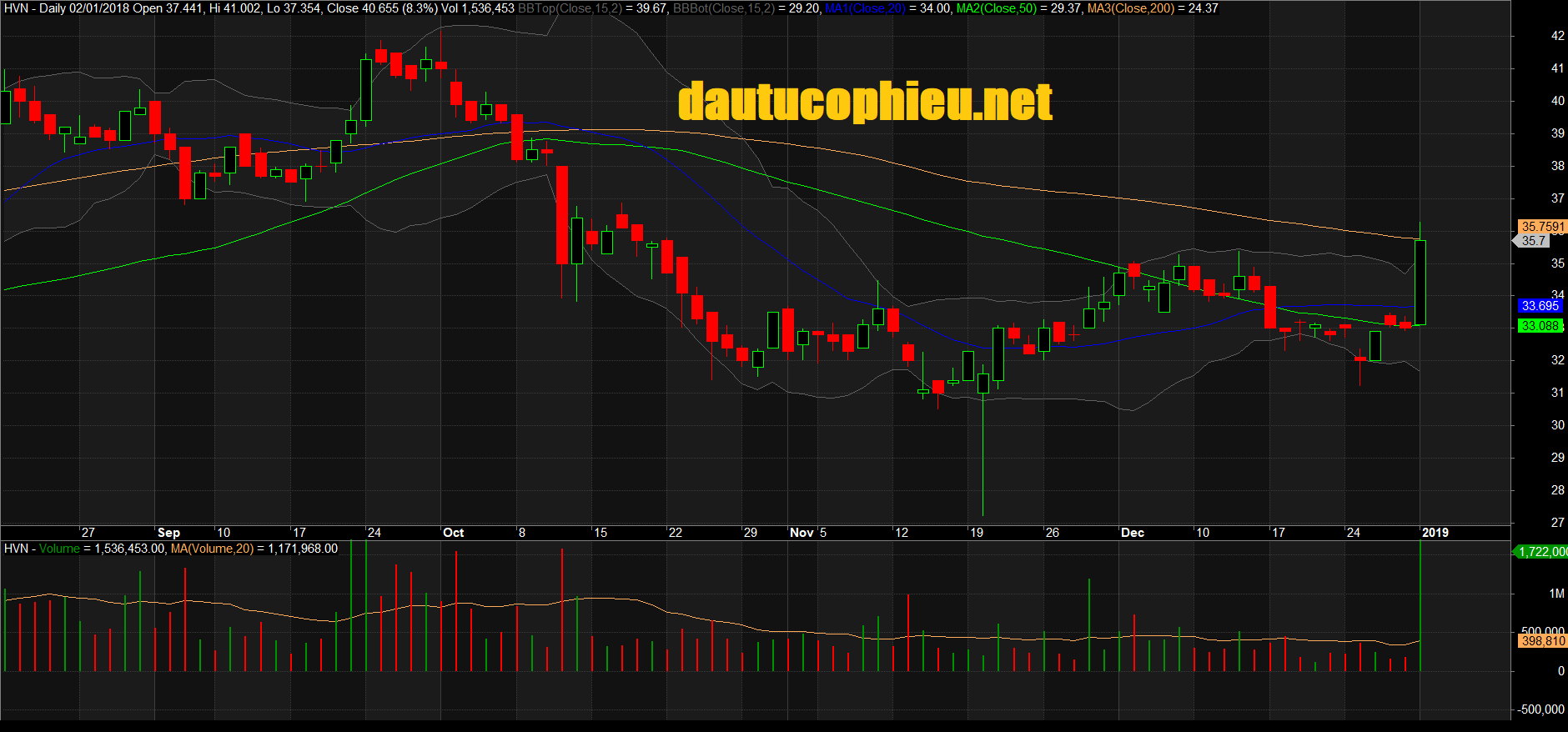Click the Oct label on date axis

(453, 533)
